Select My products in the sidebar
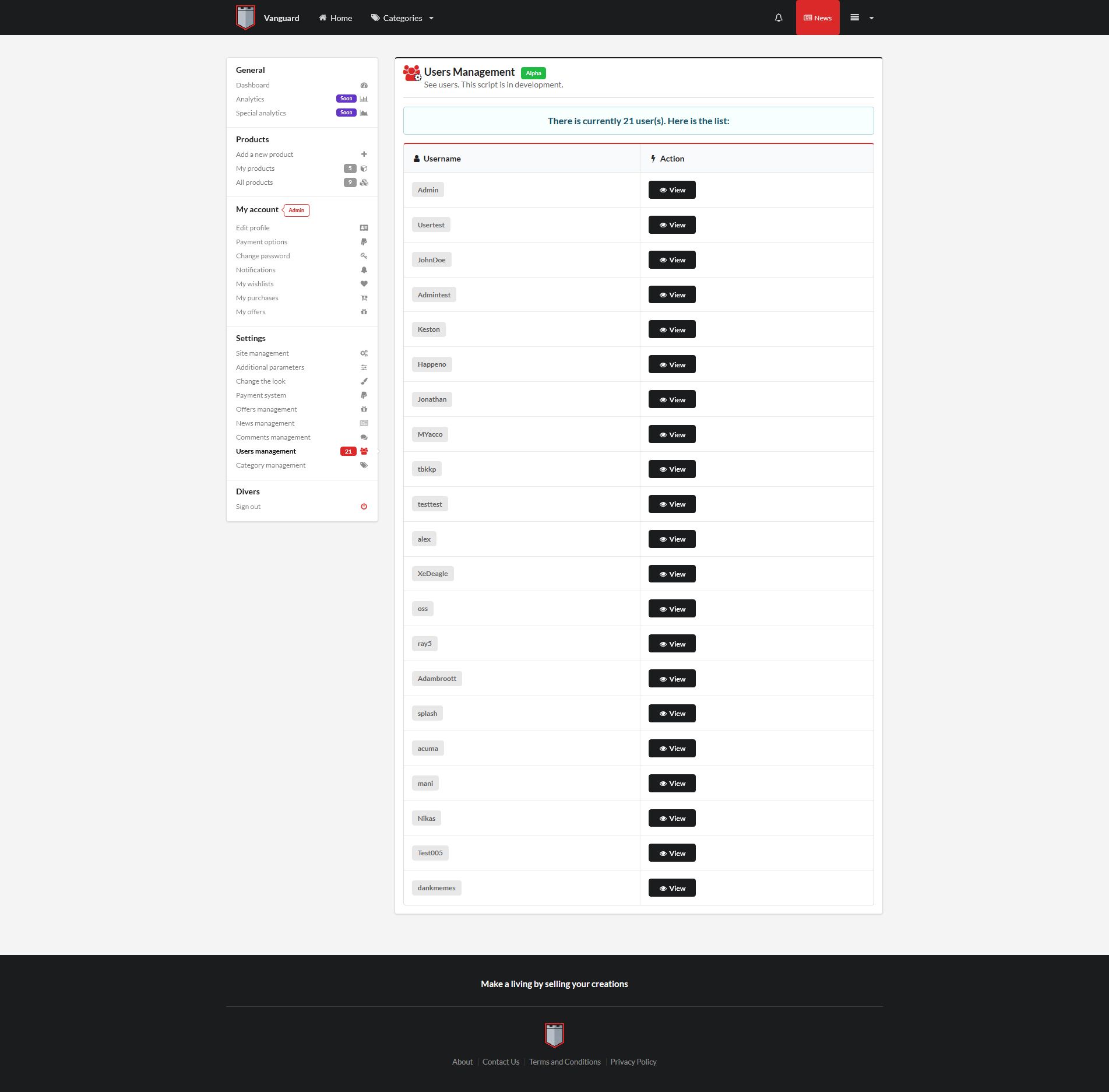 click(255, 168)
